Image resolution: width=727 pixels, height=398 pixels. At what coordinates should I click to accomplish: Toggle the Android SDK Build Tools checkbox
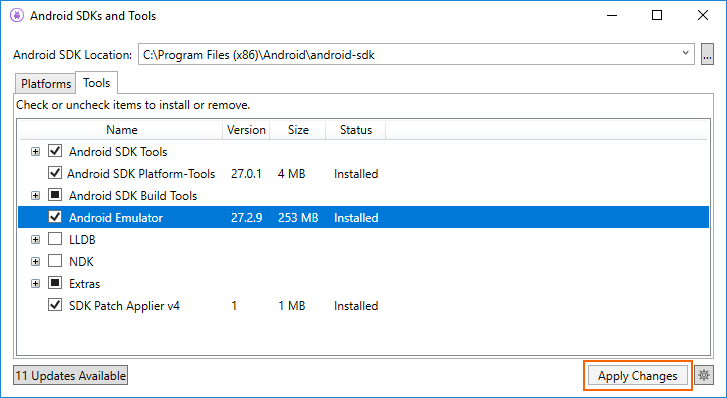[x=55, y=195]
